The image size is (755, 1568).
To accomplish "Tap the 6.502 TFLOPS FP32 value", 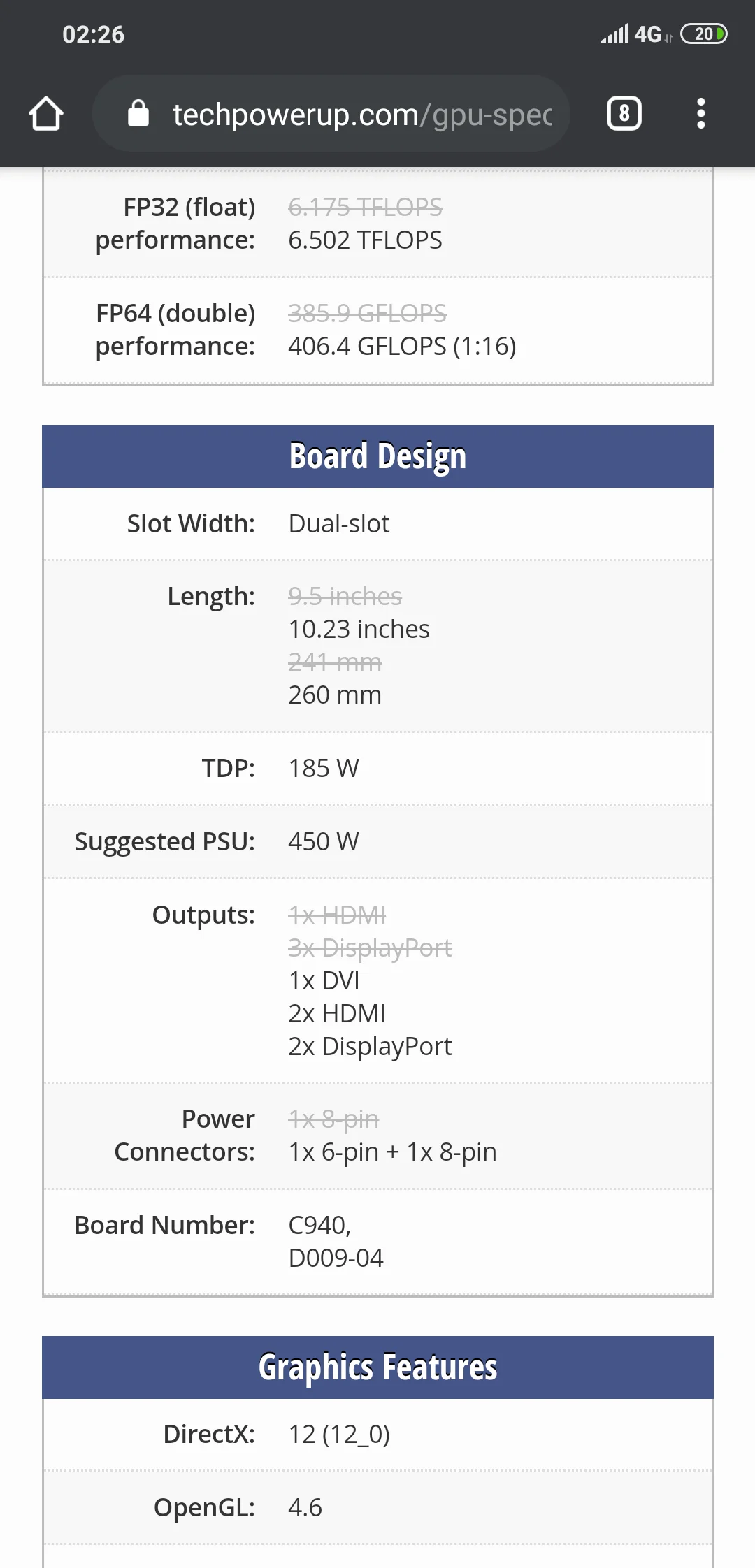I will click(365, 240).
